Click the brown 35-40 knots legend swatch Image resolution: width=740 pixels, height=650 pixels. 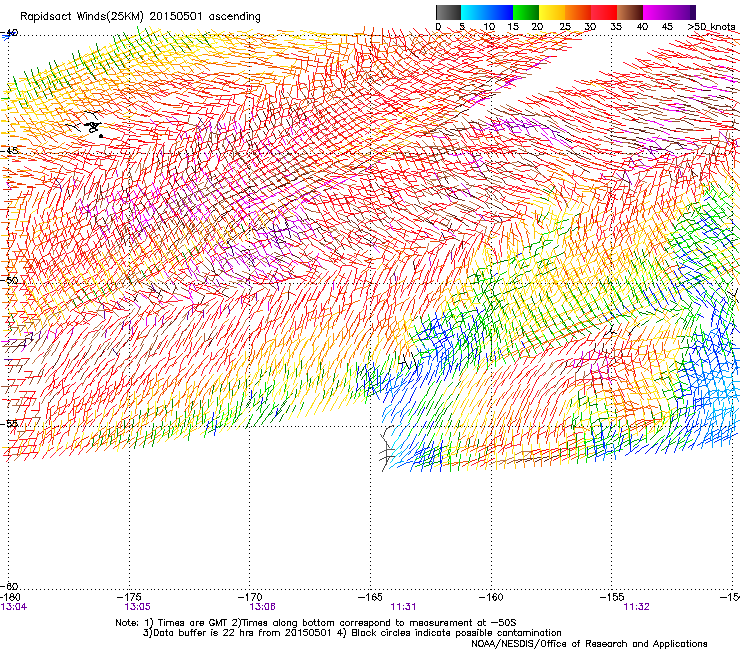(x=630, y=12)
